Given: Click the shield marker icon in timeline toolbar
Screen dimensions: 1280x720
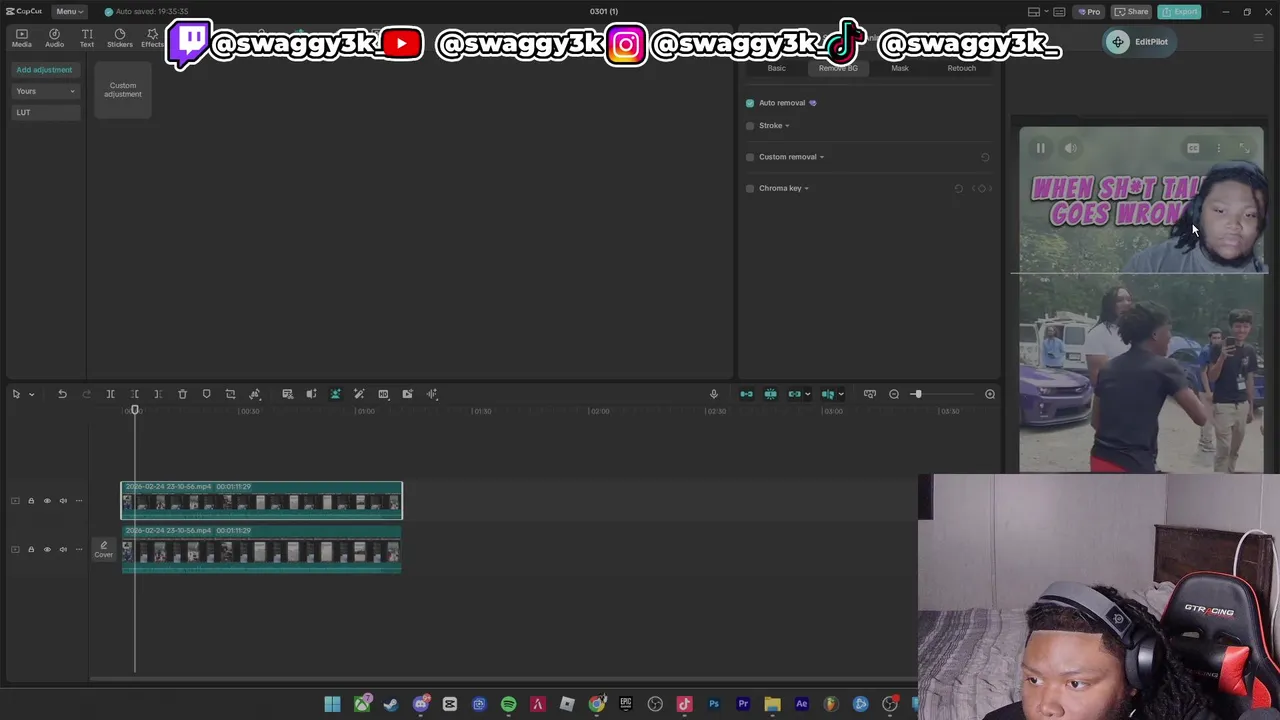Looking at the screenshot, I should tap(206, 394).
